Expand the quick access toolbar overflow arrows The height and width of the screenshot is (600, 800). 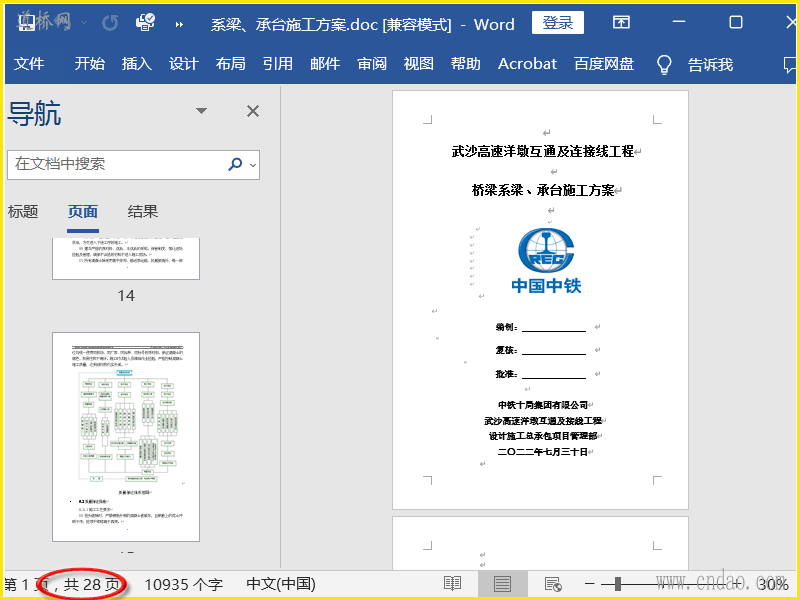(179, 24)
